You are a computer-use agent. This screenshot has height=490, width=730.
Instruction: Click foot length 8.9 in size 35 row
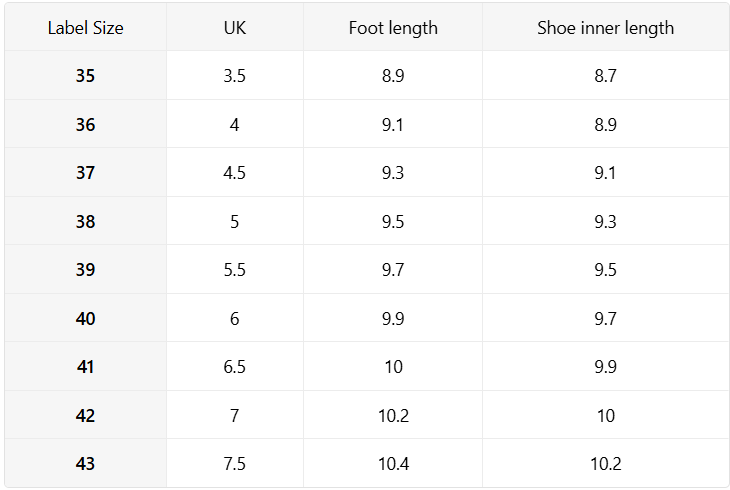(x=393, y=75)
